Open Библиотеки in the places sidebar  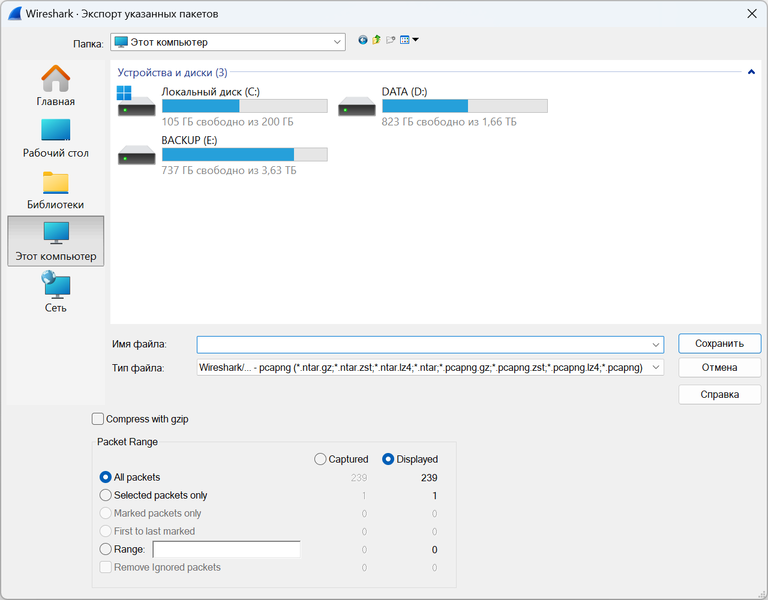tap(55, 191)
